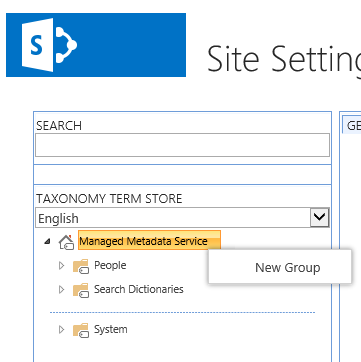Expand the People group
The height and width of the screenshot is (362, 361).
[x=61, y=266]
